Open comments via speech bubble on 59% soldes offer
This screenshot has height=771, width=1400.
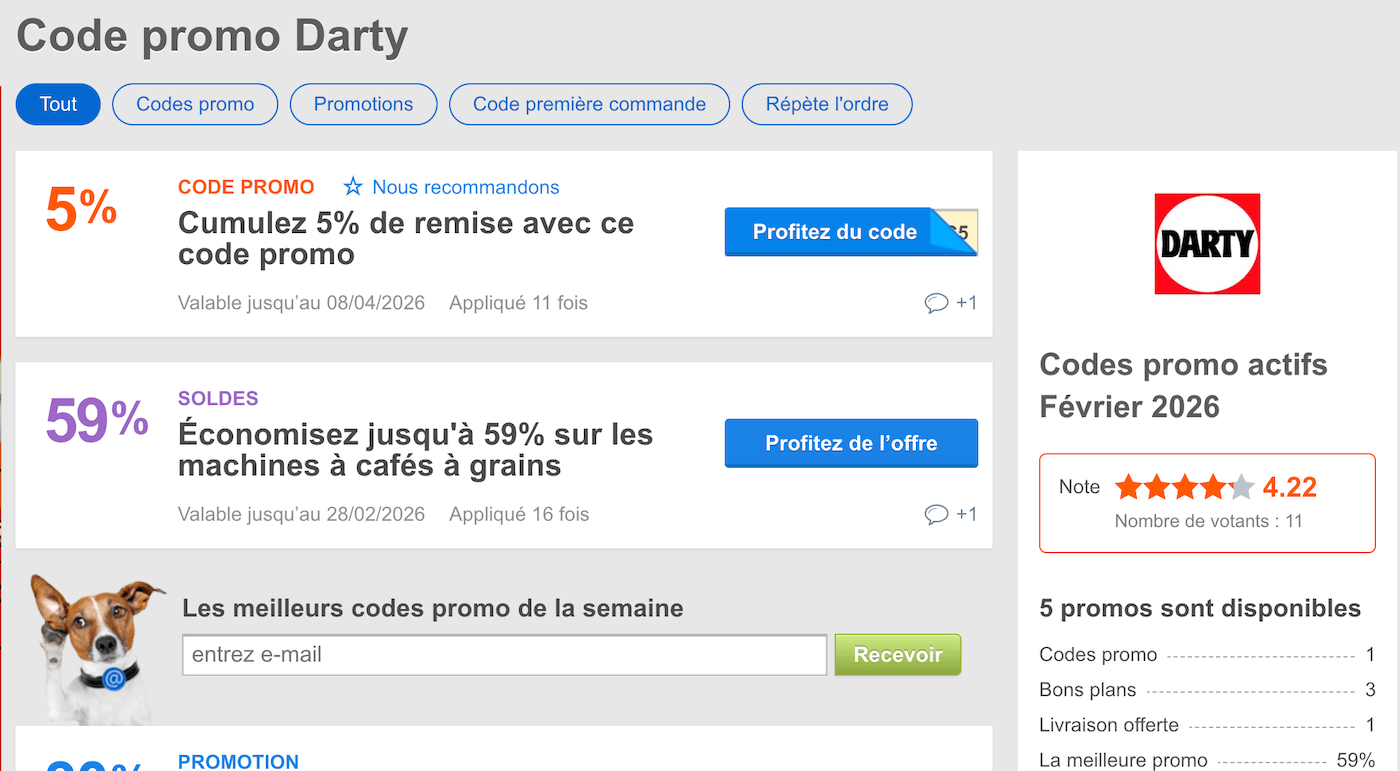click(x=936, y=513)
